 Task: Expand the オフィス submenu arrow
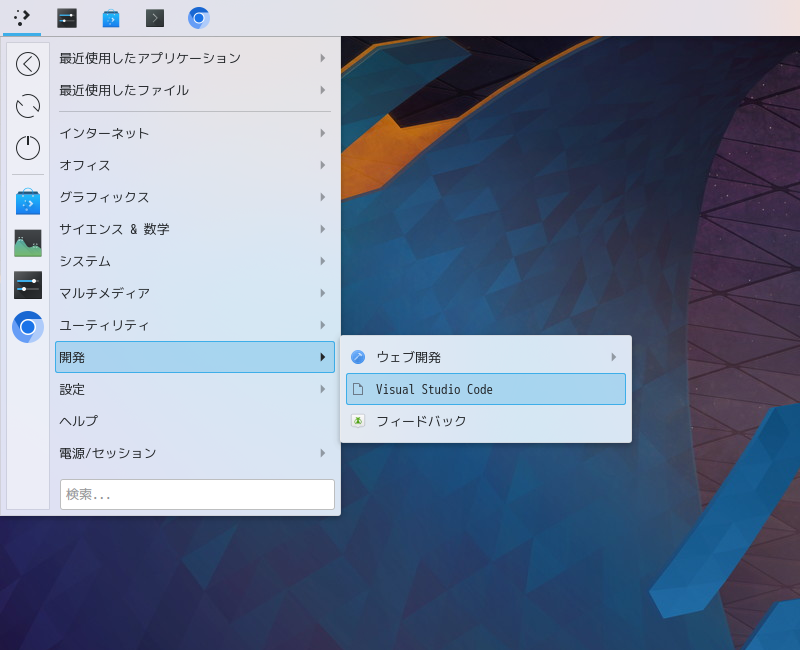coord(322,165)
